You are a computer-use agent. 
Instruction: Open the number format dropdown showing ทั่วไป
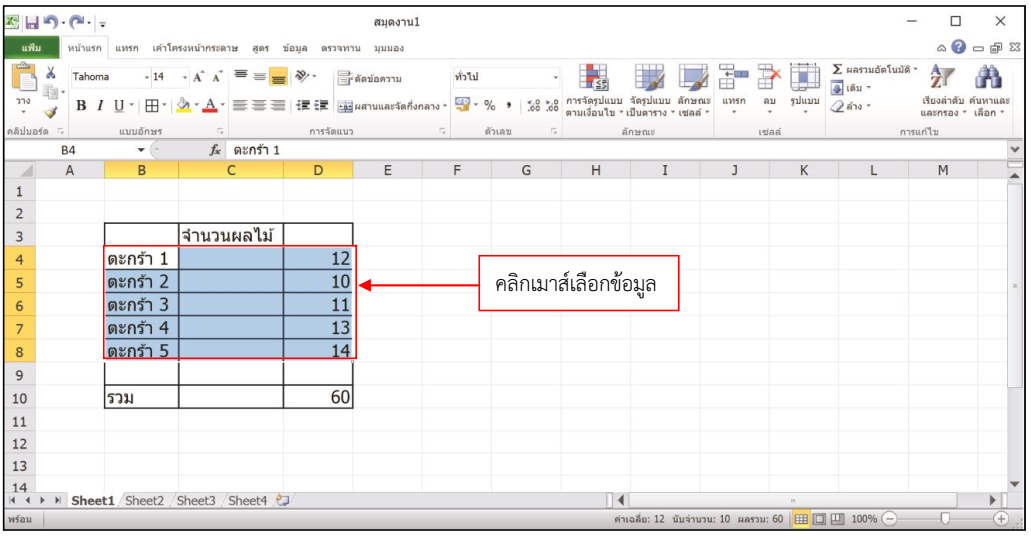(556, 77)
